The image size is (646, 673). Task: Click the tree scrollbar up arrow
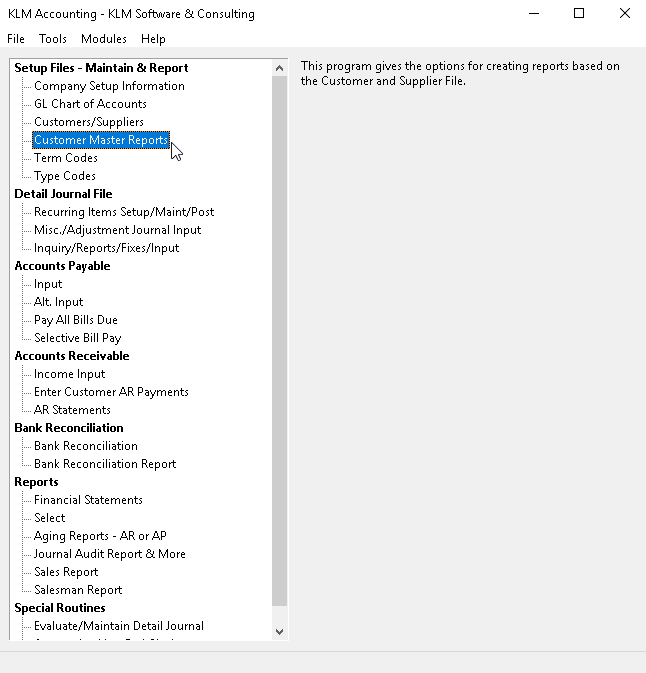click(x=279, y=68)
